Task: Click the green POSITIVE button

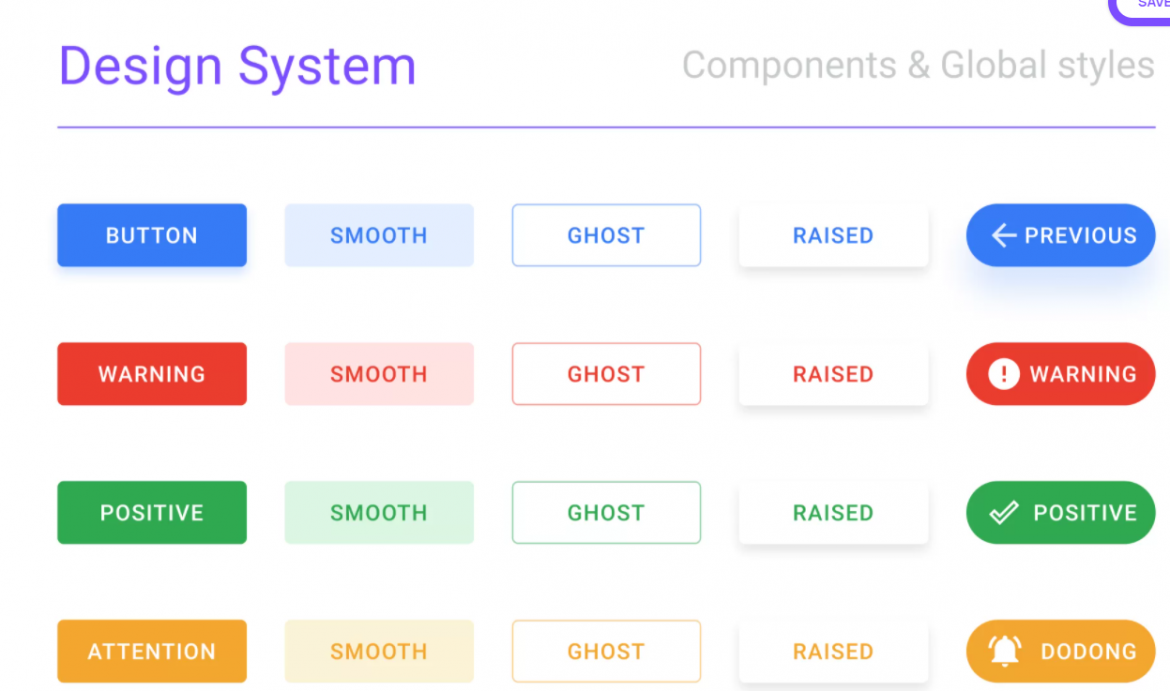Action: tap(151, 512)
